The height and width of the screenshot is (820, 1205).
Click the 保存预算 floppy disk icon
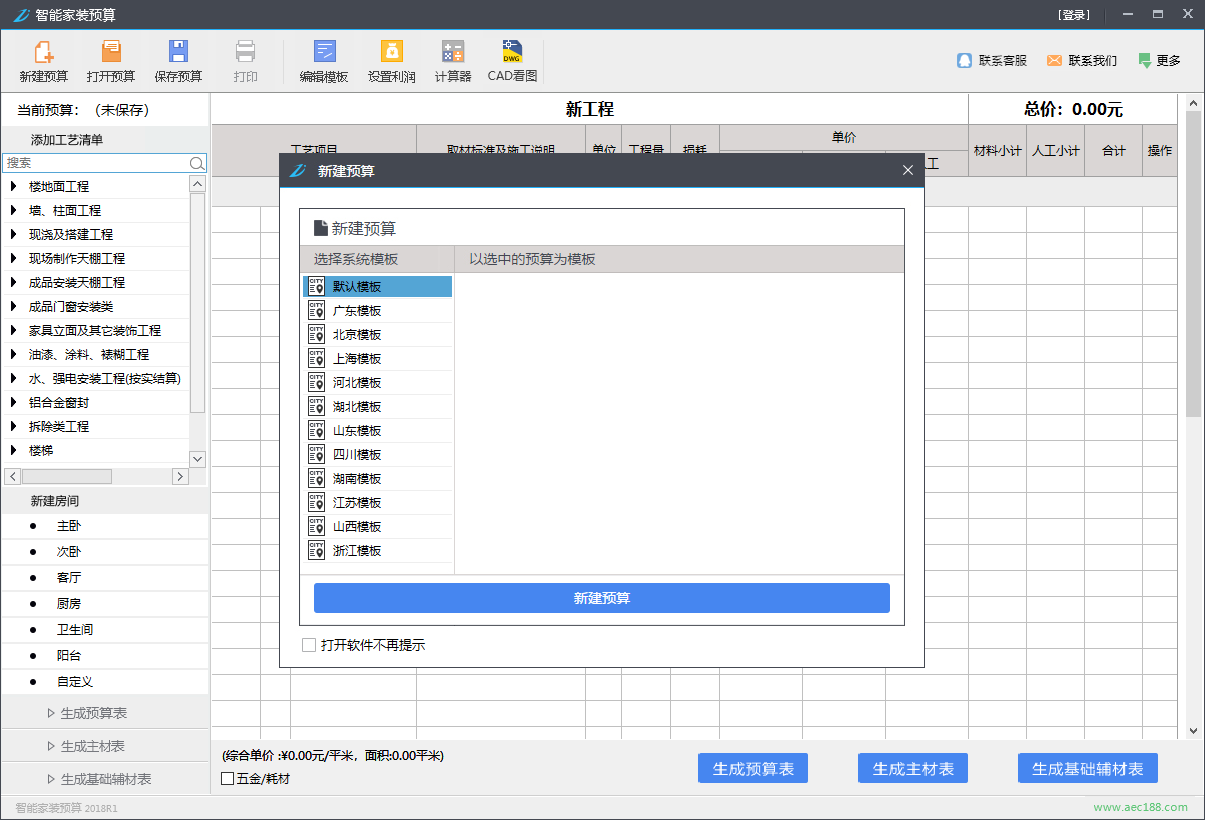click(x=178, y=52)
